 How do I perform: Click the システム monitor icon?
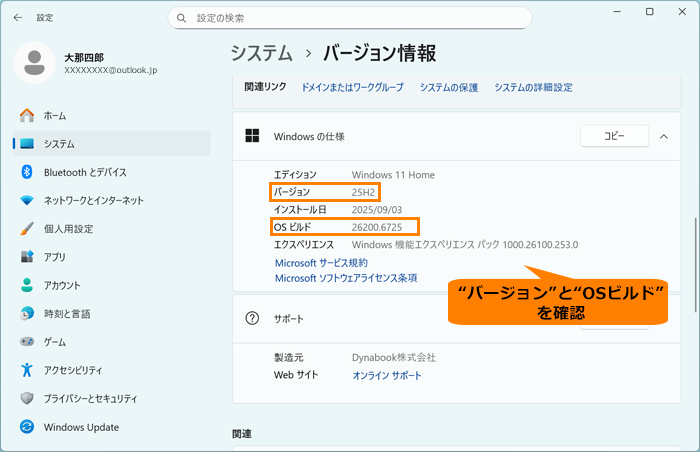27,143
